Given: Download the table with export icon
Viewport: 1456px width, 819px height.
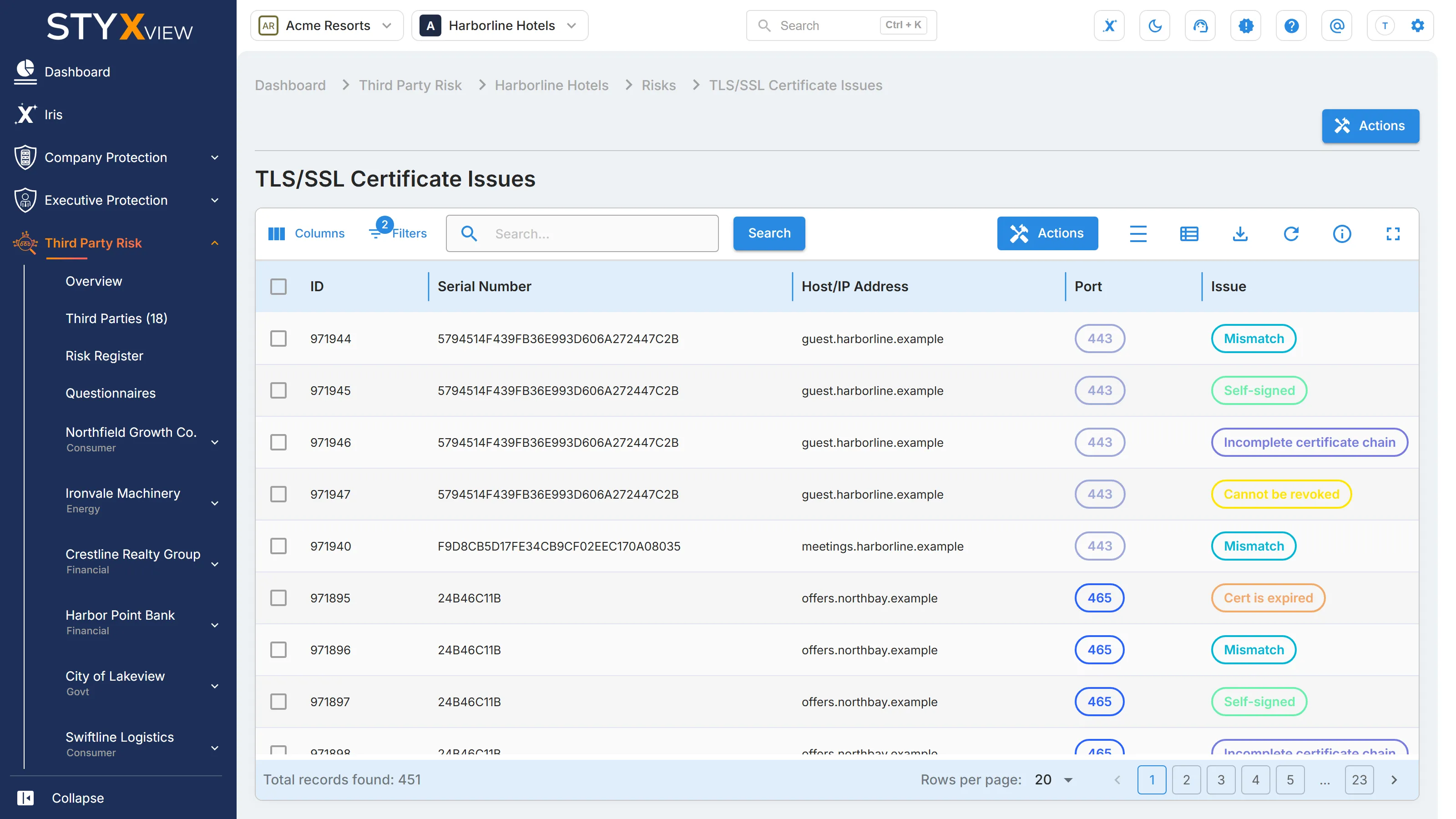Looking at the screenshot, I should pos(1239,233).
